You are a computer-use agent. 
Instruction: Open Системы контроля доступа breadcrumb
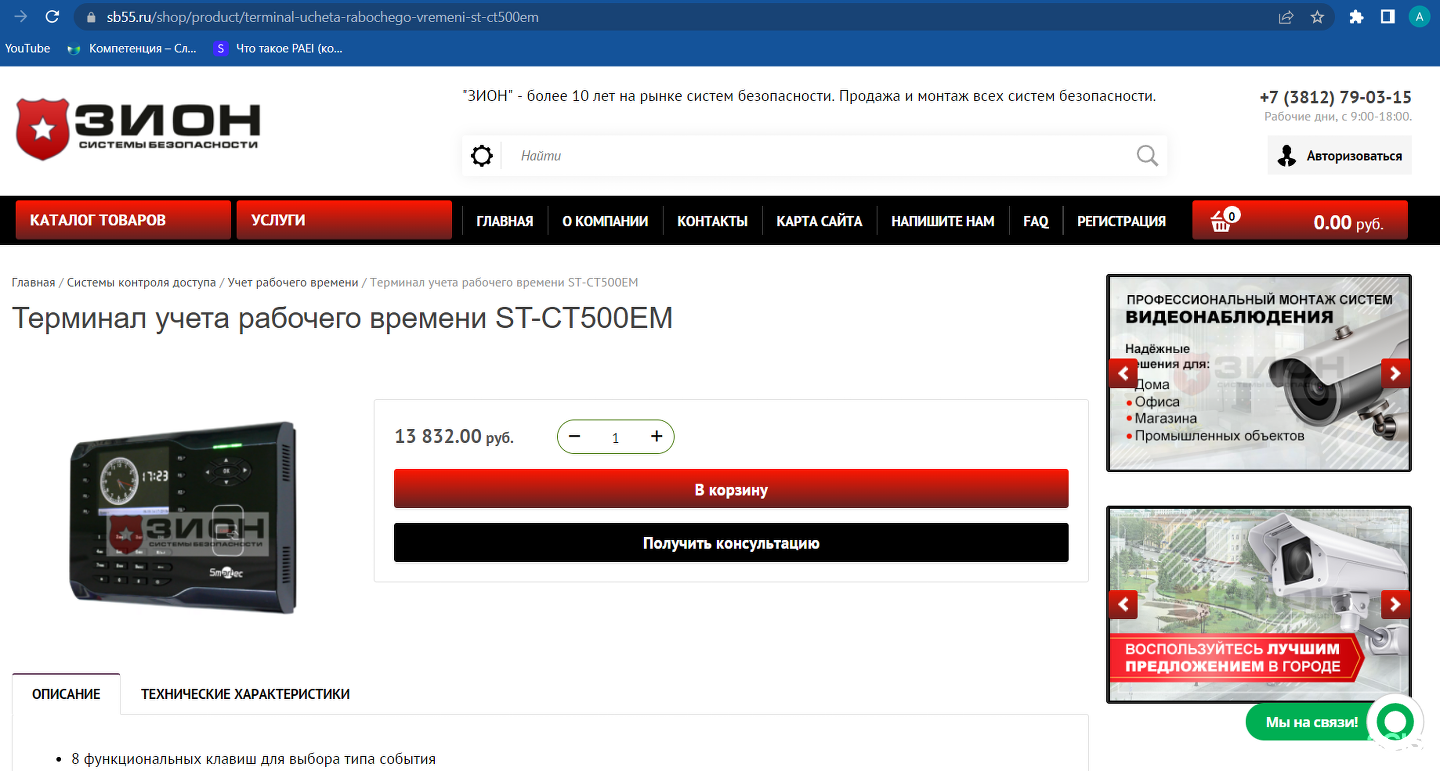pos(141,283)
